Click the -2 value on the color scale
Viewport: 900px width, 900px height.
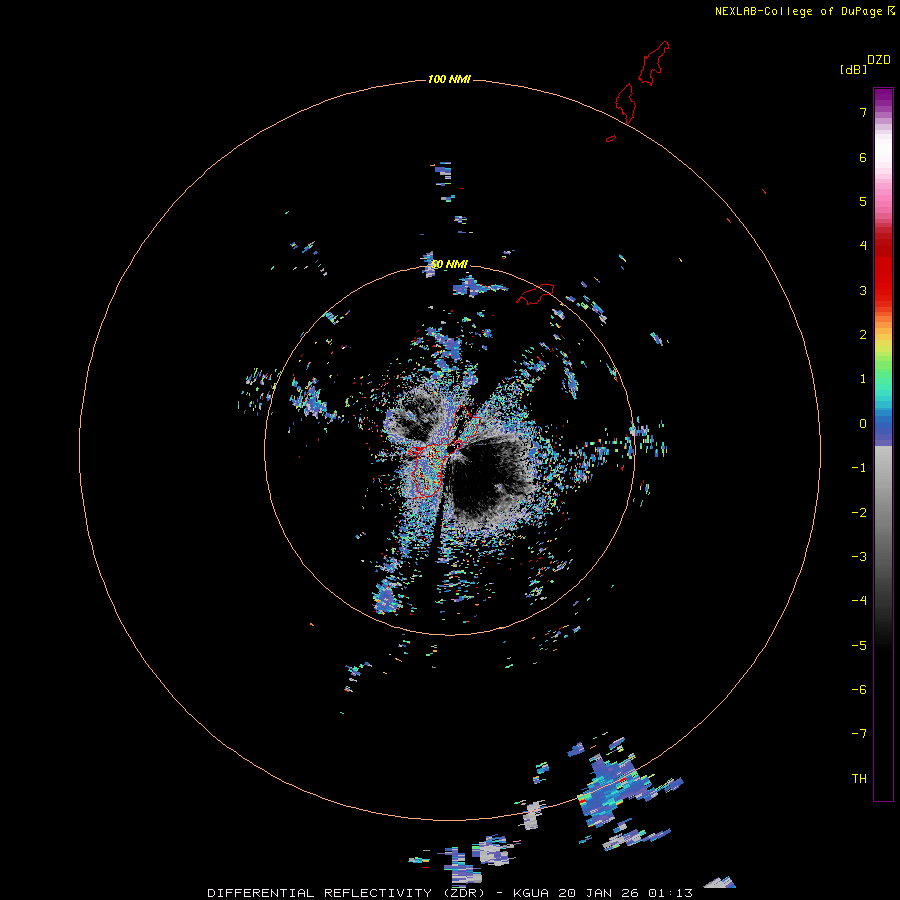[859, 513]
